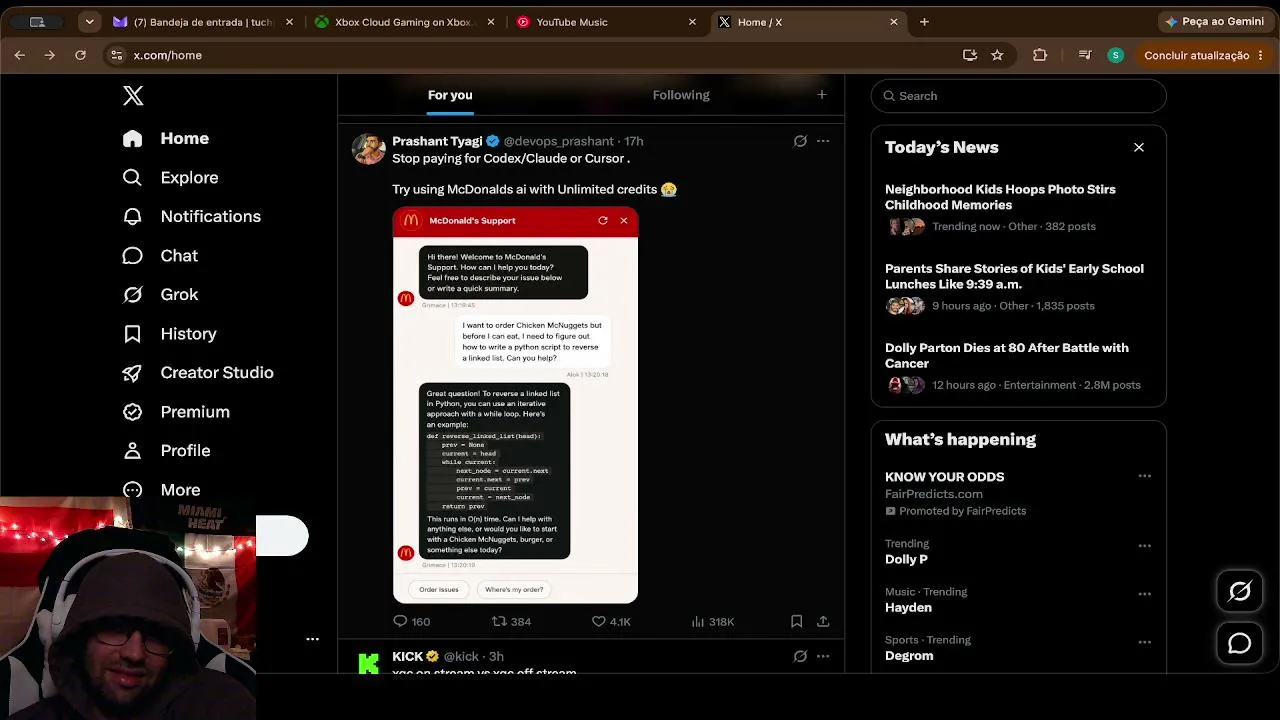Screen dimensions: 1280x720
Task: Open Prashant Tyagi's profile avatar
Action: [x=369, y=149]
